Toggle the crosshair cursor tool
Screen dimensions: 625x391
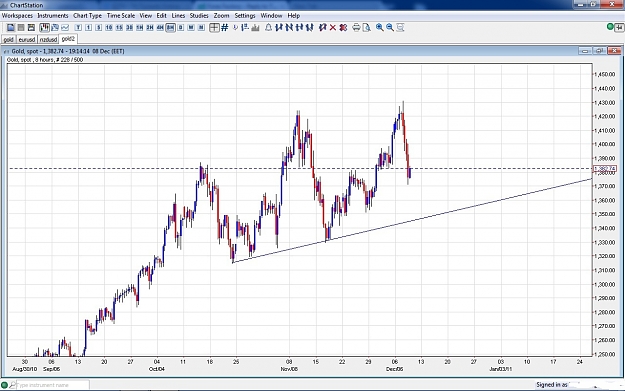214,28
